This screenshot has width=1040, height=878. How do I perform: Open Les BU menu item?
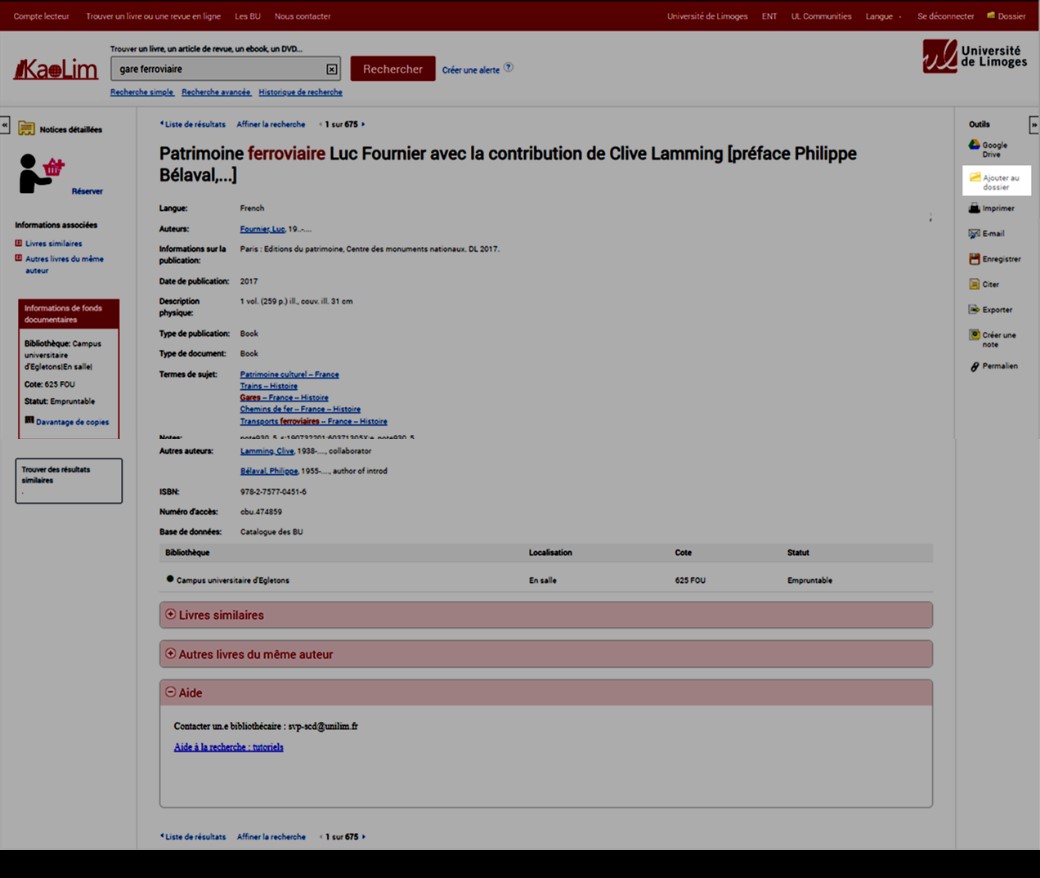tap(247, 16)
